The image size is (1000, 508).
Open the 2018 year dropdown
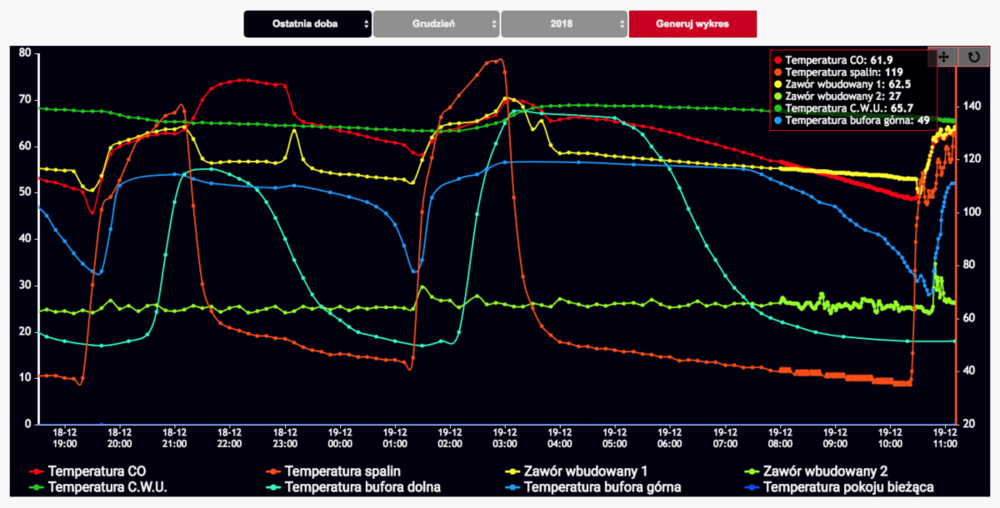[x=564, y=24]
